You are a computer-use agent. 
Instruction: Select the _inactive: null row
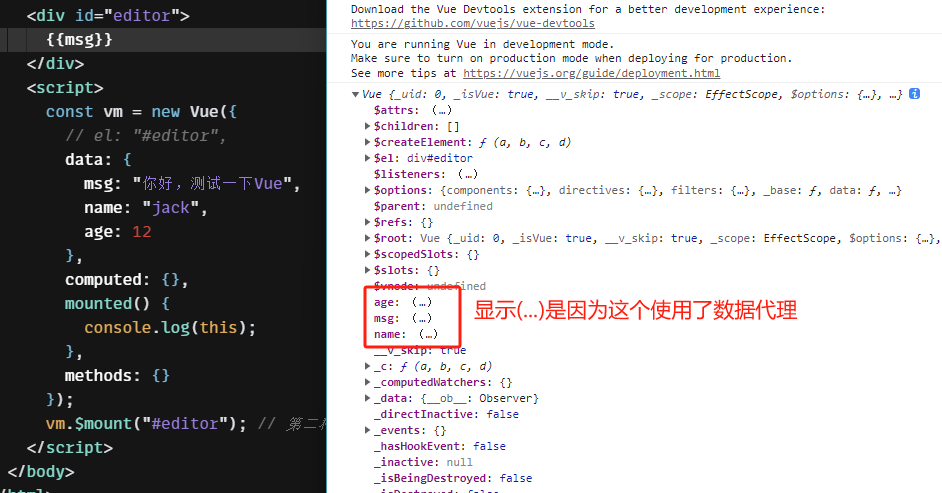coord(423,462)
